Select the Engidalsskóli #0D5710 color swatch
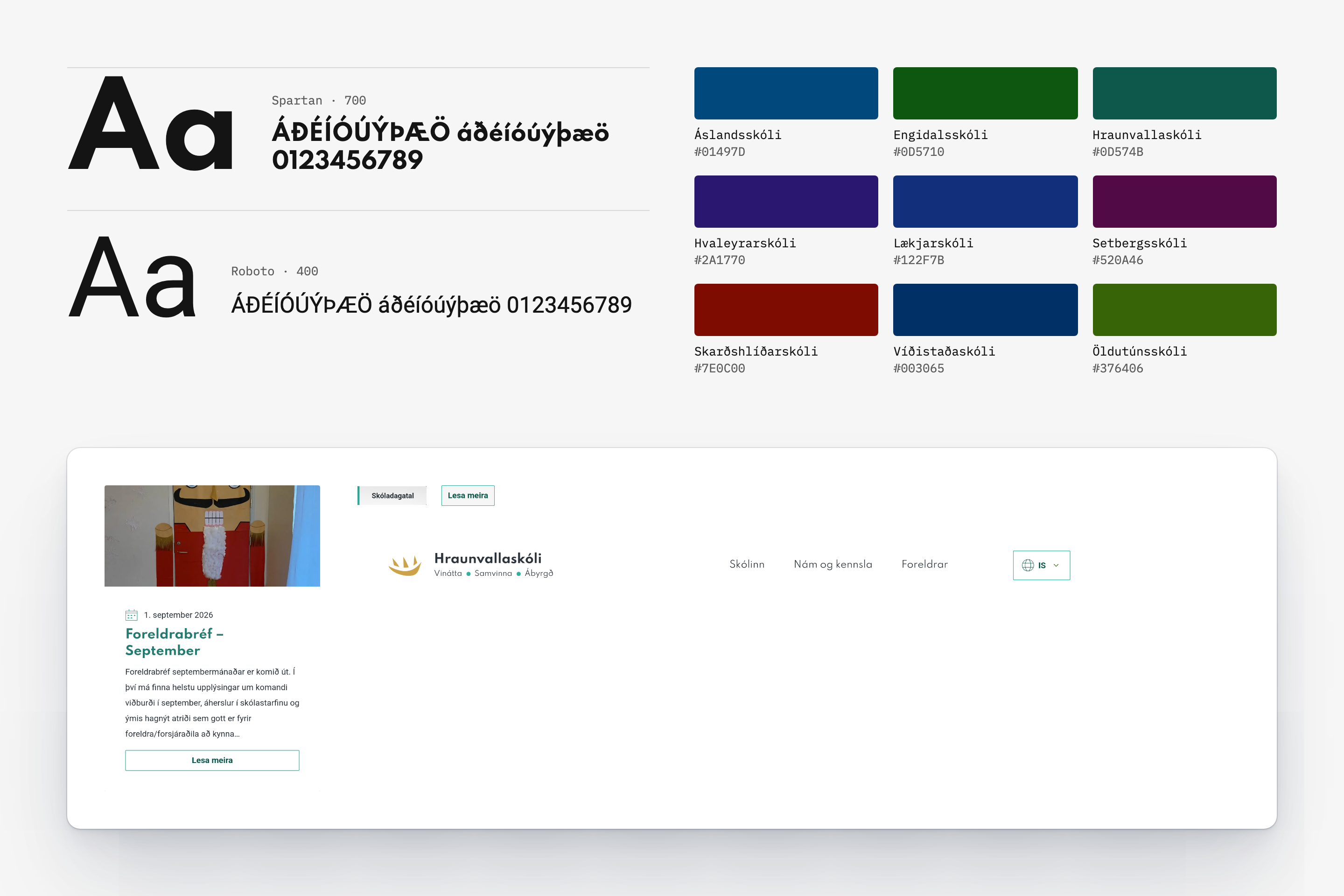This screenshot has height=896, width=1344. pos(985,93)
